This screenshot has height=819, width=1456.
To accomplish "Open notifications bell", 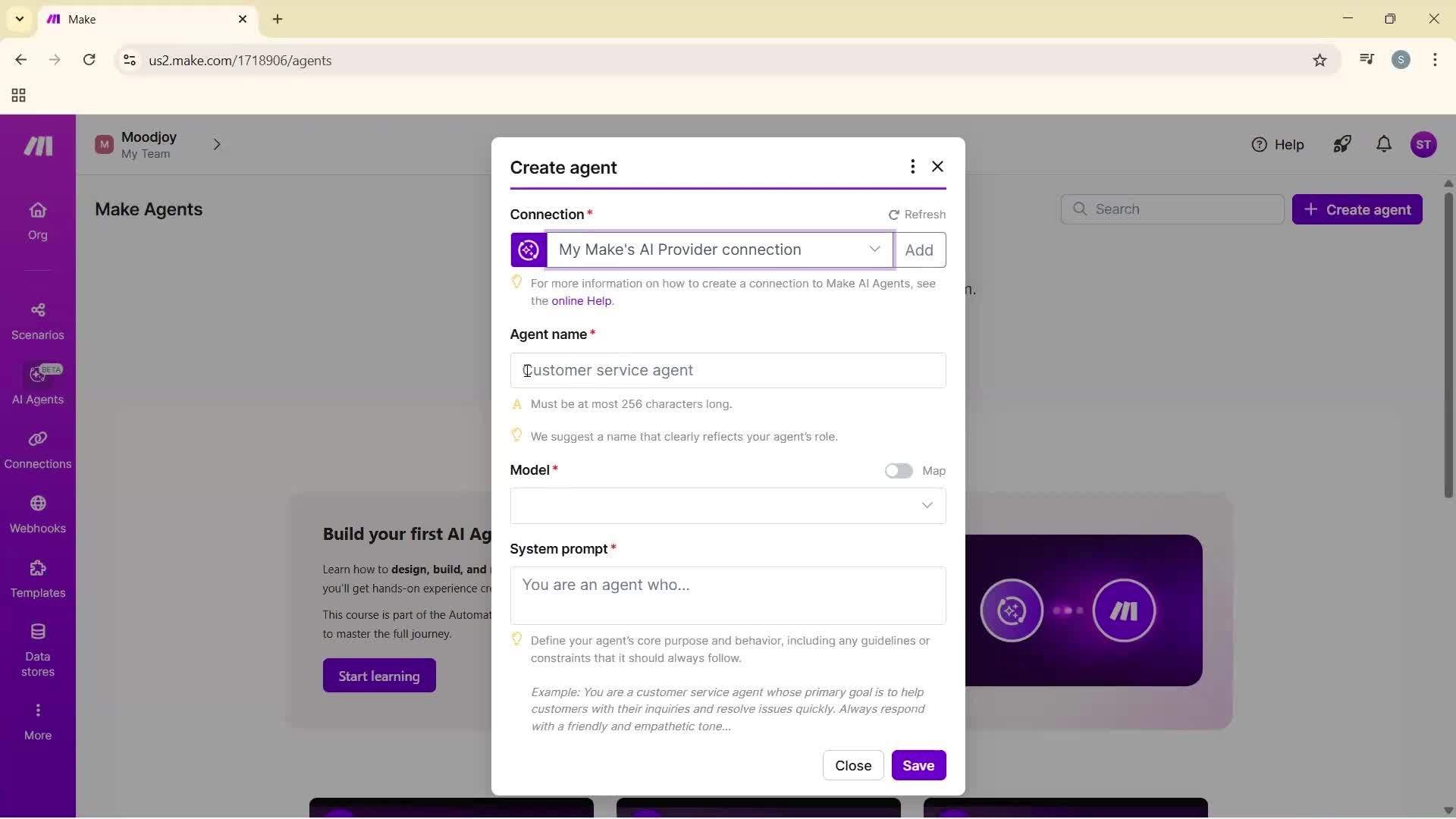I will click(1382, 144).
